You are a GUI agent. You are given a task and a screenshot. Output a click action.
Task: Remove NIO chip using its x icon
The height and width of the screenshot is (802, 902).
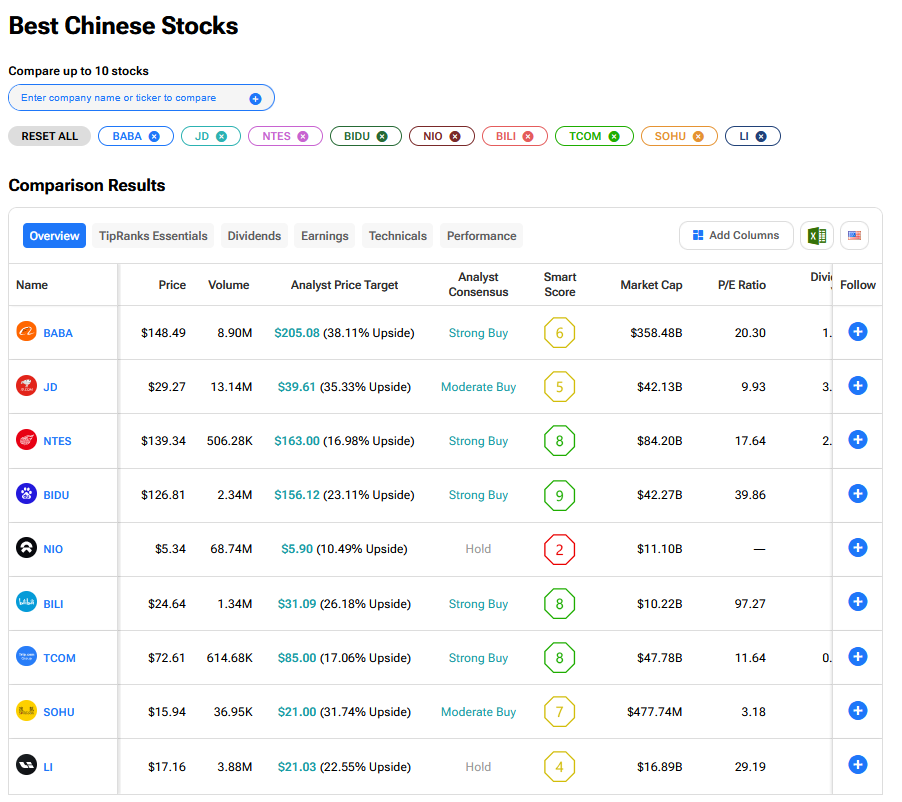pos(455,136)
